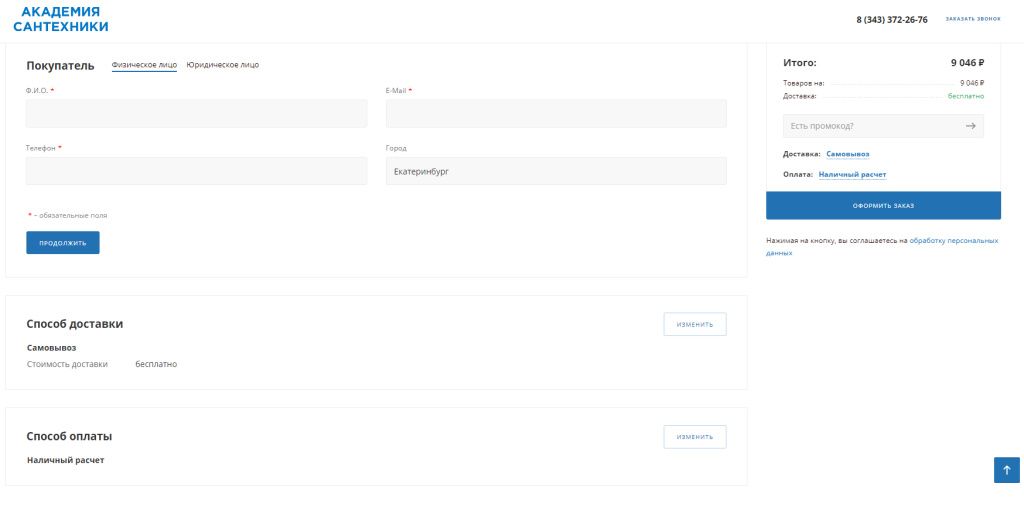The width and height of the screenshot is (1024, 507).
Task: Click Изменить in Способ оплаты section
Action: 695,437
